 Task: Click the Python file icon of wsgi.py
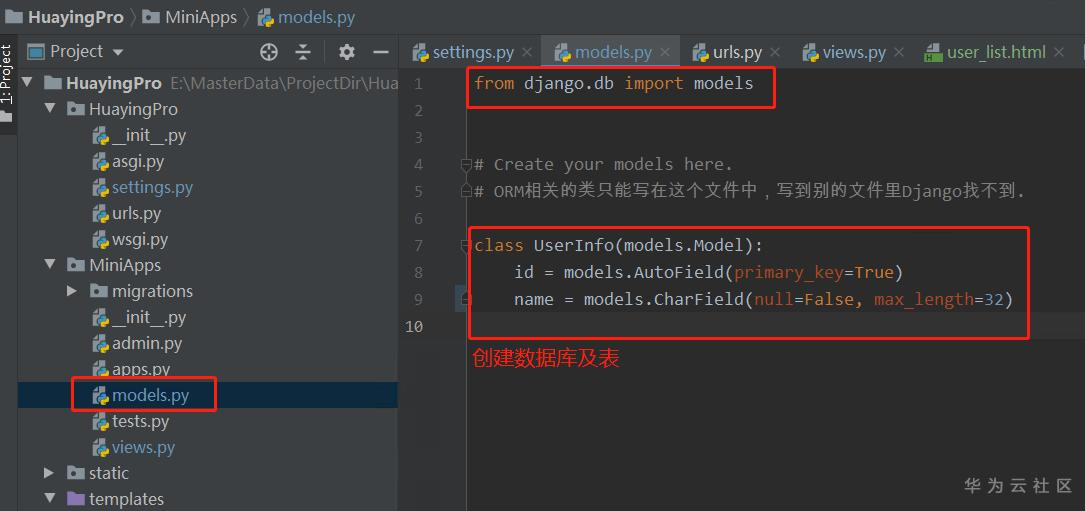point(101,240)
